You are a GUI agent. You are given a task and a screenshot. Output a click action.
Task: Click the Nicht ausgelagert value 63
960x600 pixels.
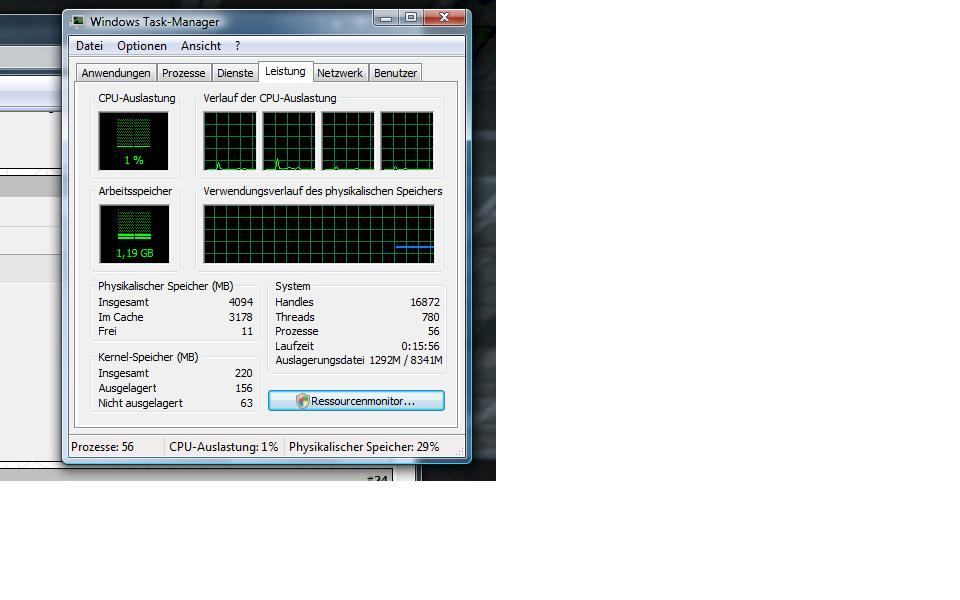pyautogui.click(x=247, y=403)
